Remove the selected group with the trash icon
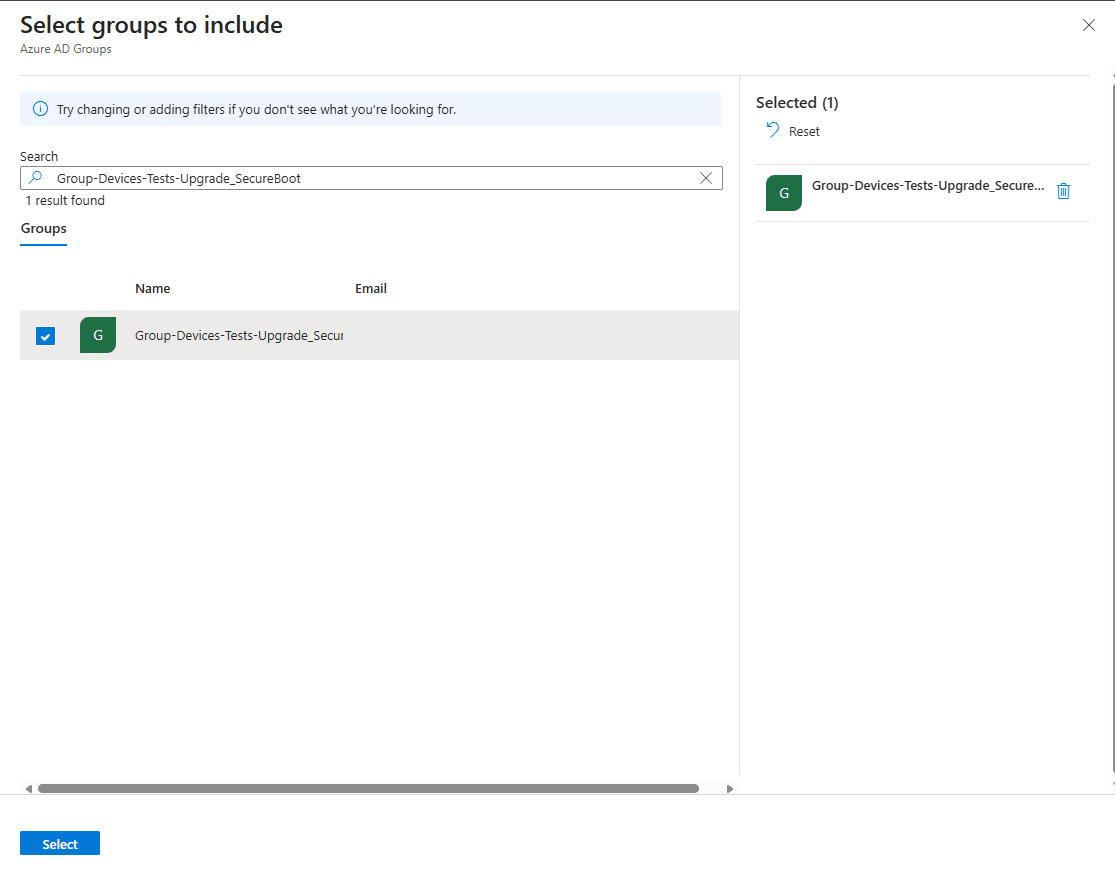The image size is (1115, 875). tap(1063, 191)
